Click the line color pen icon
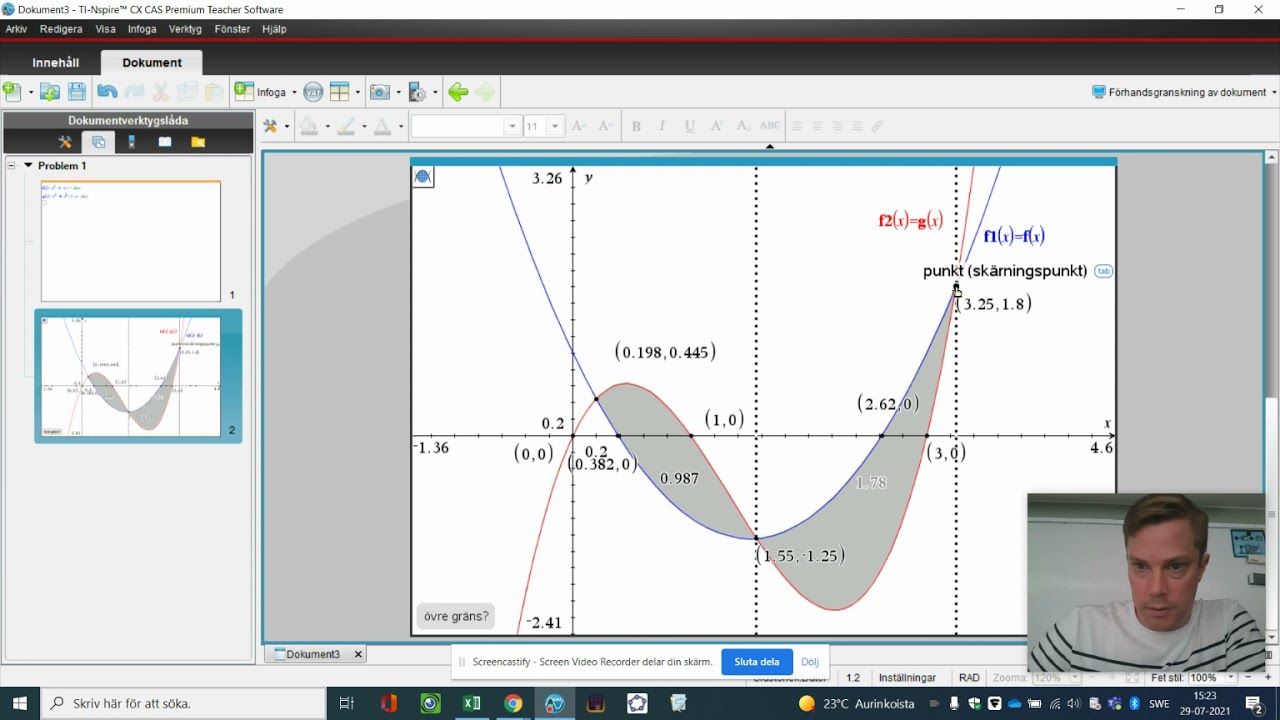This screenshot has height=720, width=1280. pyautogui.click(x=346, y=126)
